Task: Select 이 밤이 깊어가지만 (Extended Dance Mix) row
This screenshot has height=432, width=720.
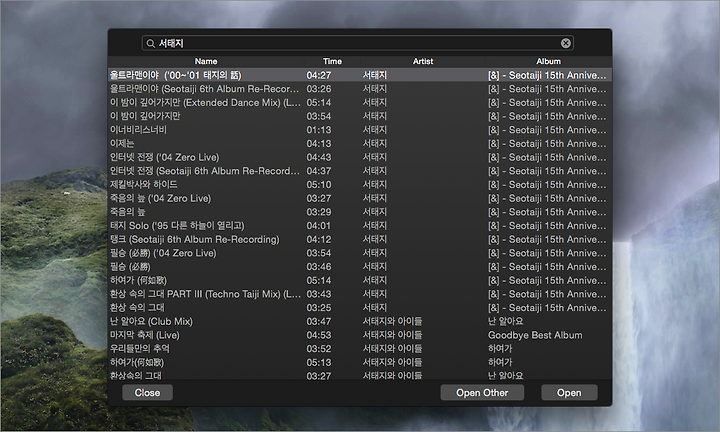Action: (360, 102)
